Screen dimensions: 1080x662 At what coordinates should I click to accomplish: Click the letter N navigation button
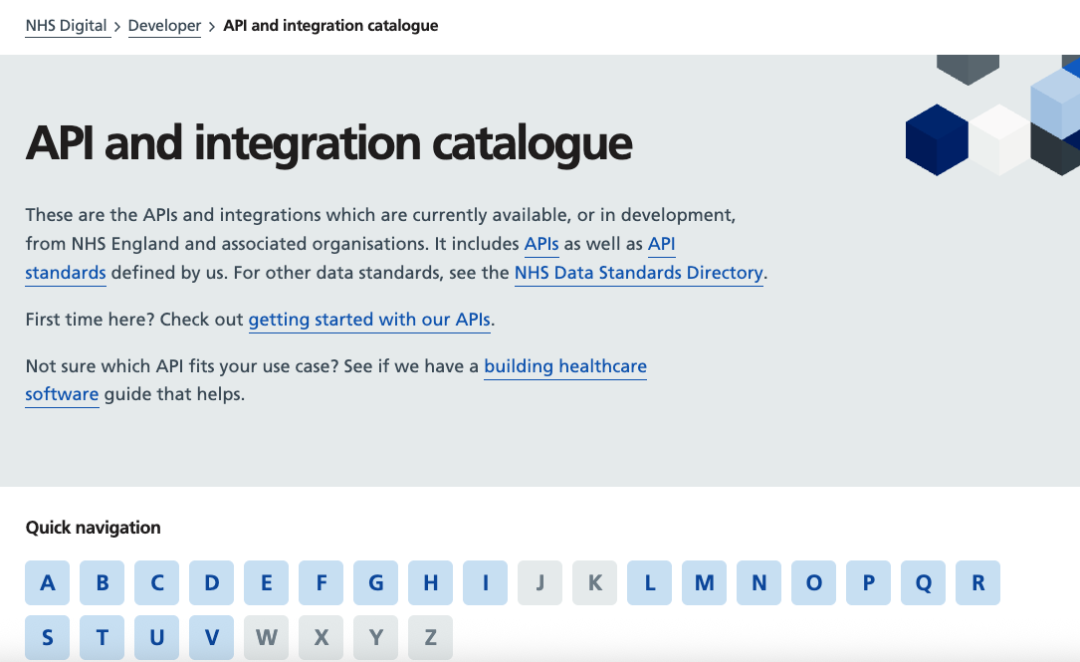pyautogui.click(x=759, y=583)
